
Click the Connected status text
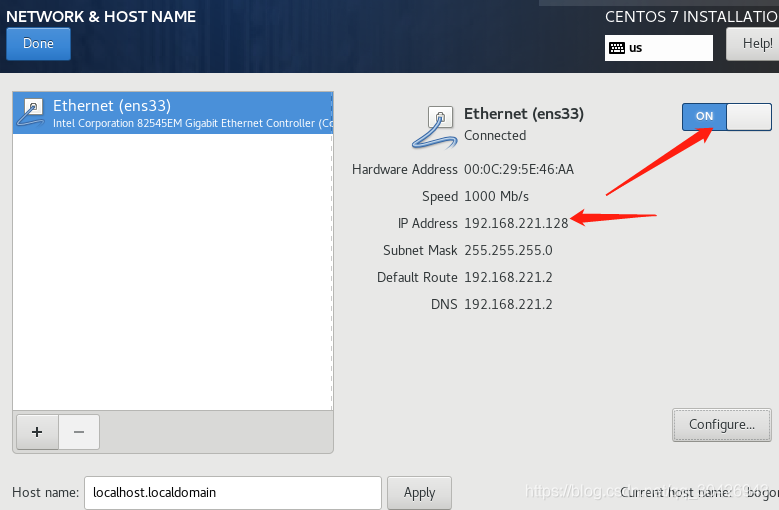click(x=495, y=135)
